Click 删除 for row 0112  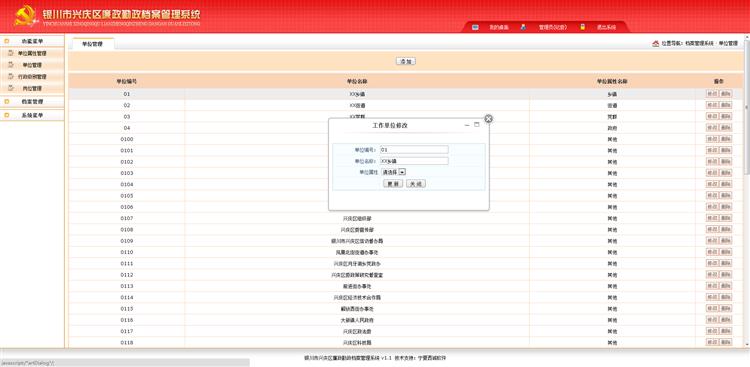[726, 275]
